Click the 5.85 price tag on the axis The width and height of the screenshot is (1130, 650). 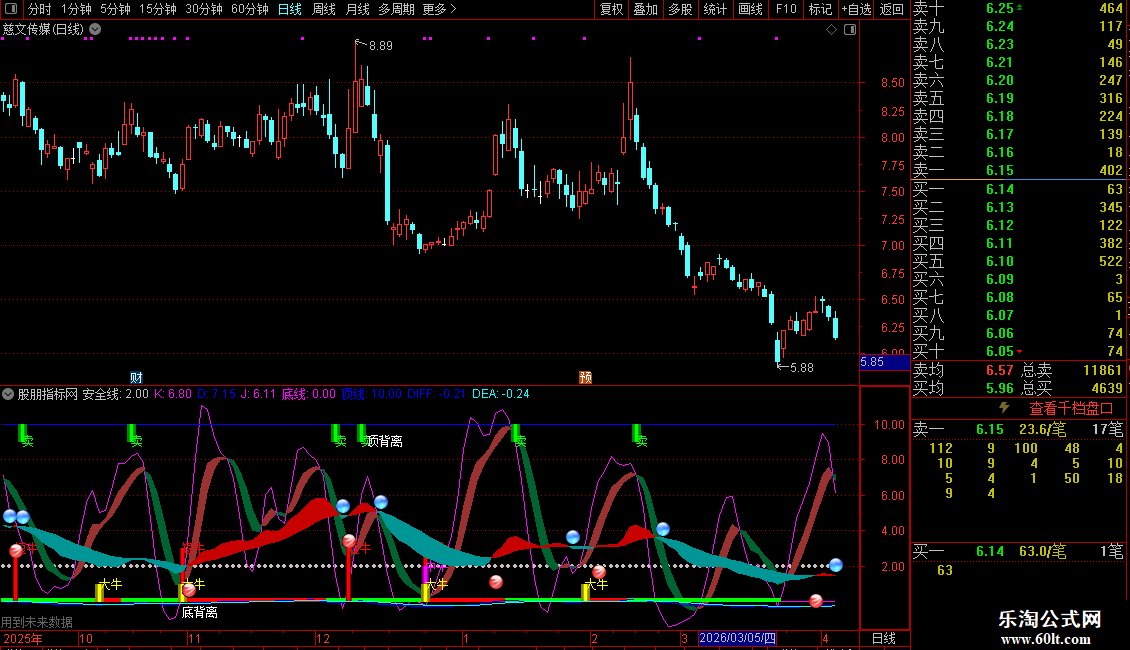coord(884,362)
